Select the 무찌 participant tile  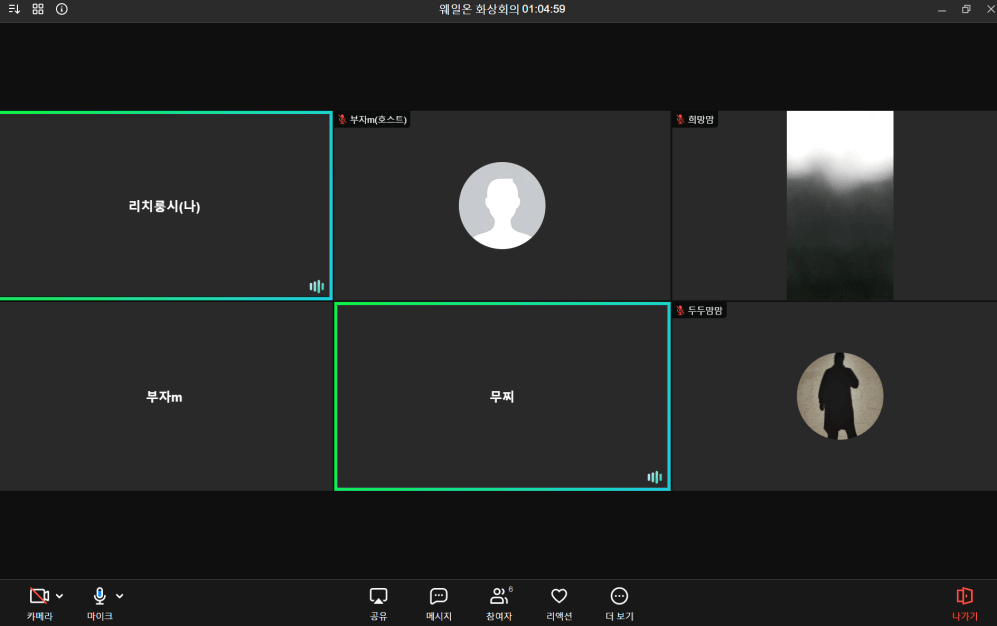pyautogui.click(x=501, y=397)
